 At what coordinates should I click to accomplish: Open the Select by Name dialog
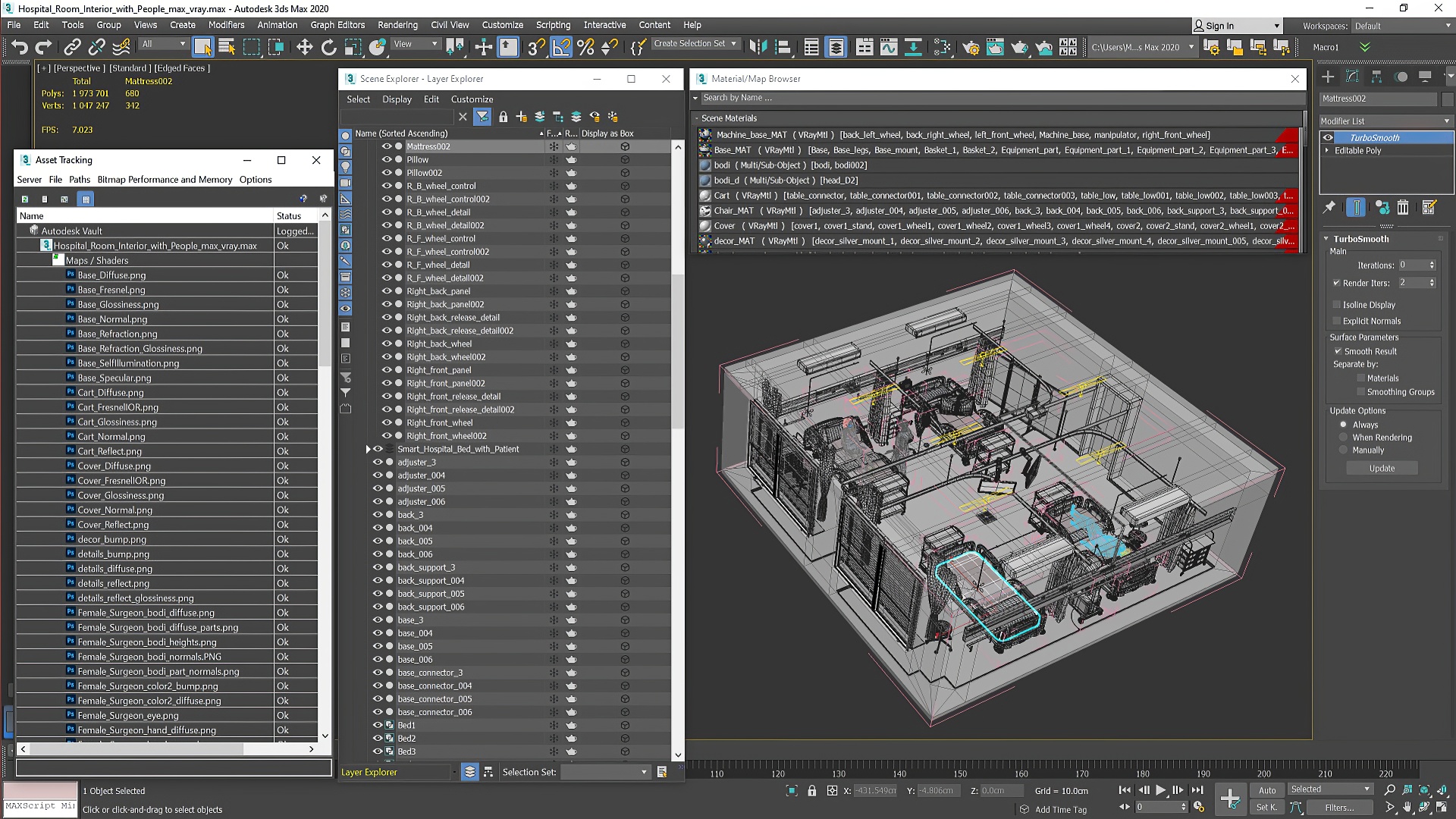coord(227,47)
